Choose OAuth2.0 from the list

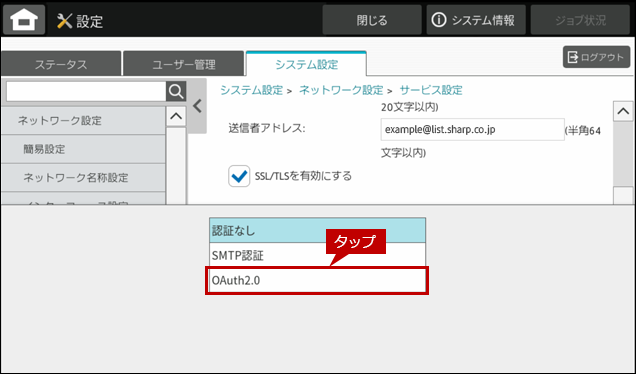tap(317, 280)
